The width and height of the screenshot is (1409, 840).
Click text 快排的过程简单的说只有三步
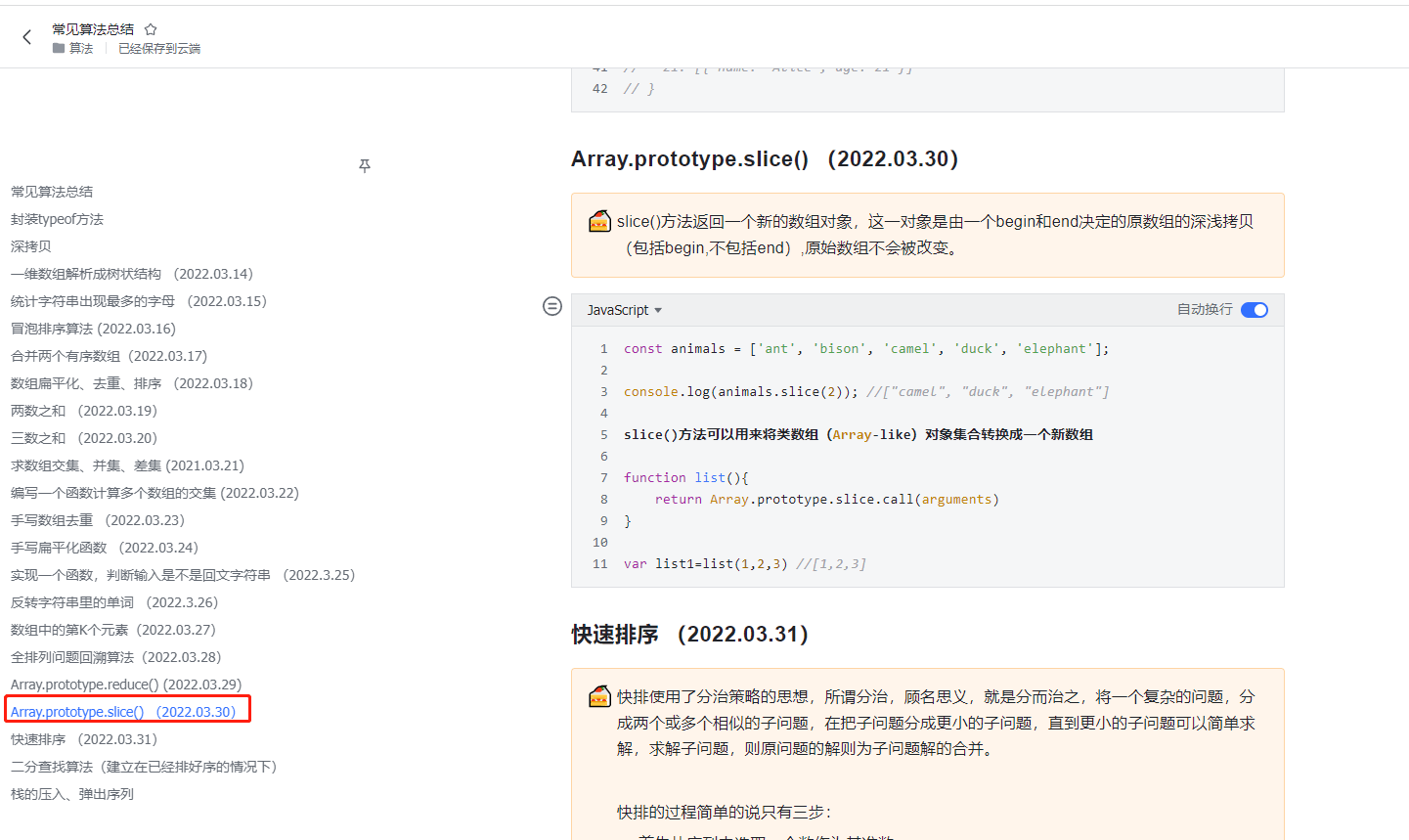724,812
